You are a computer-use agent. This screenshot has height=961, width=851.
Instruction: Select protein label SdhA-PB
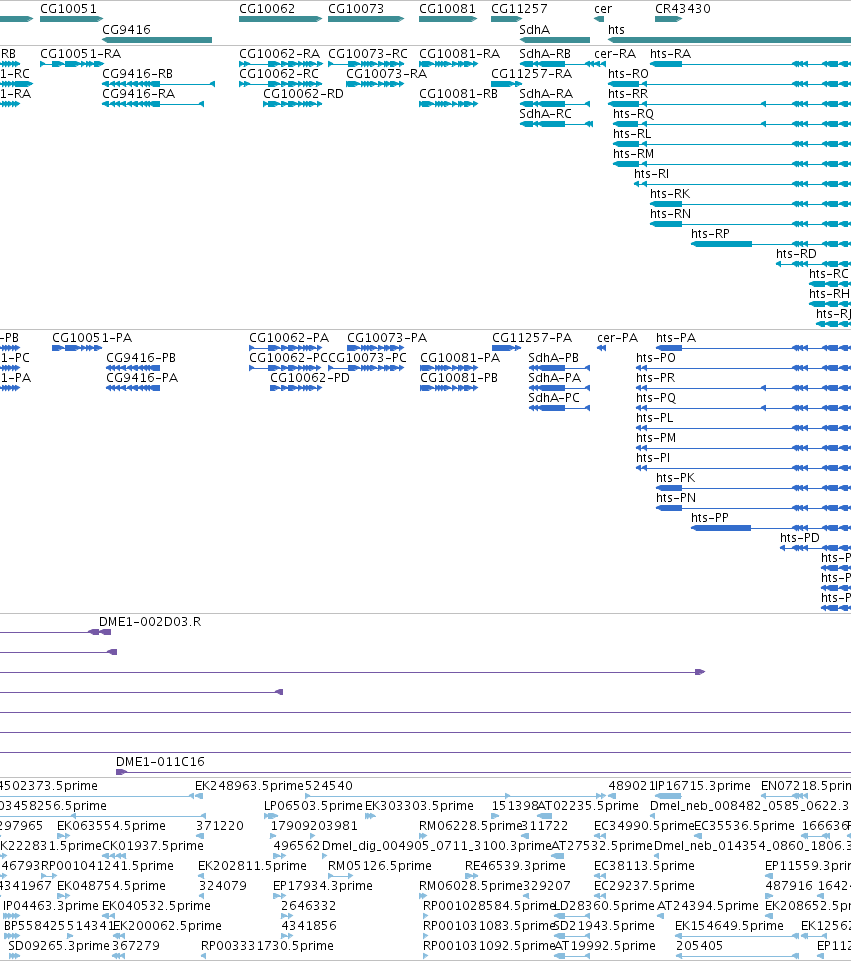point(553,357)
